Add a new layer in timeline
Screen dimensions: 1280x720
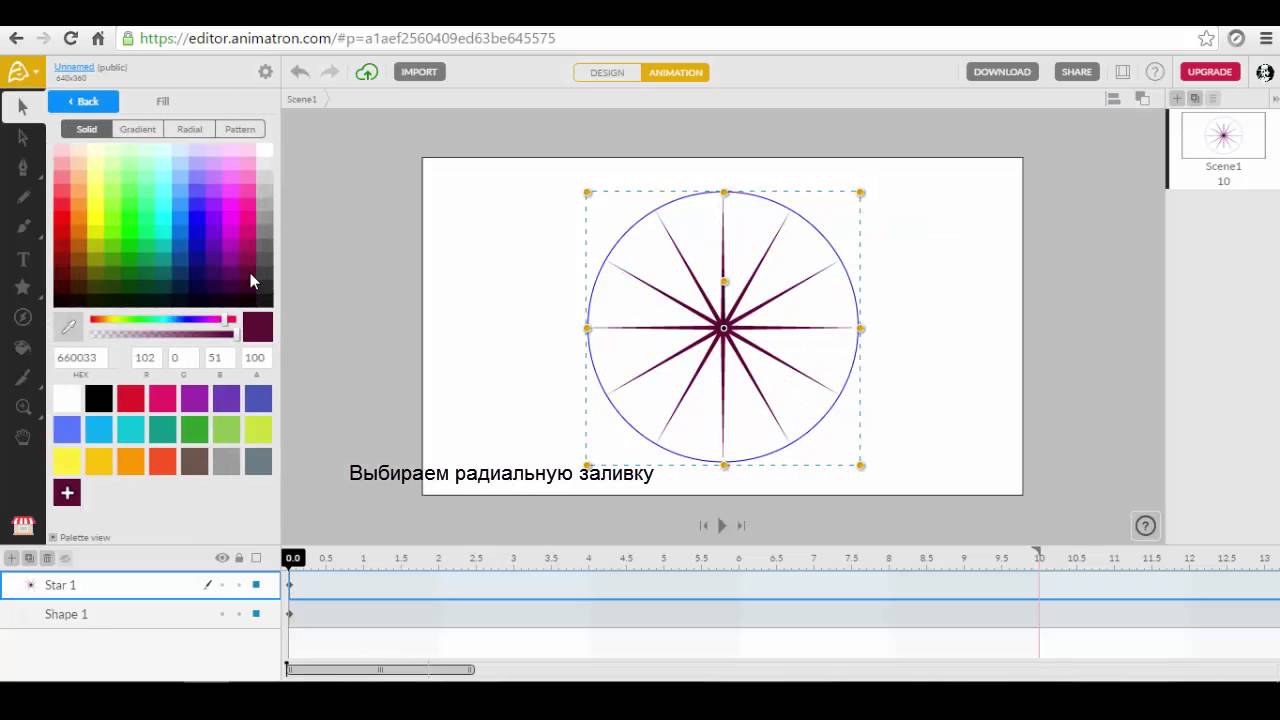click(12, 558)
